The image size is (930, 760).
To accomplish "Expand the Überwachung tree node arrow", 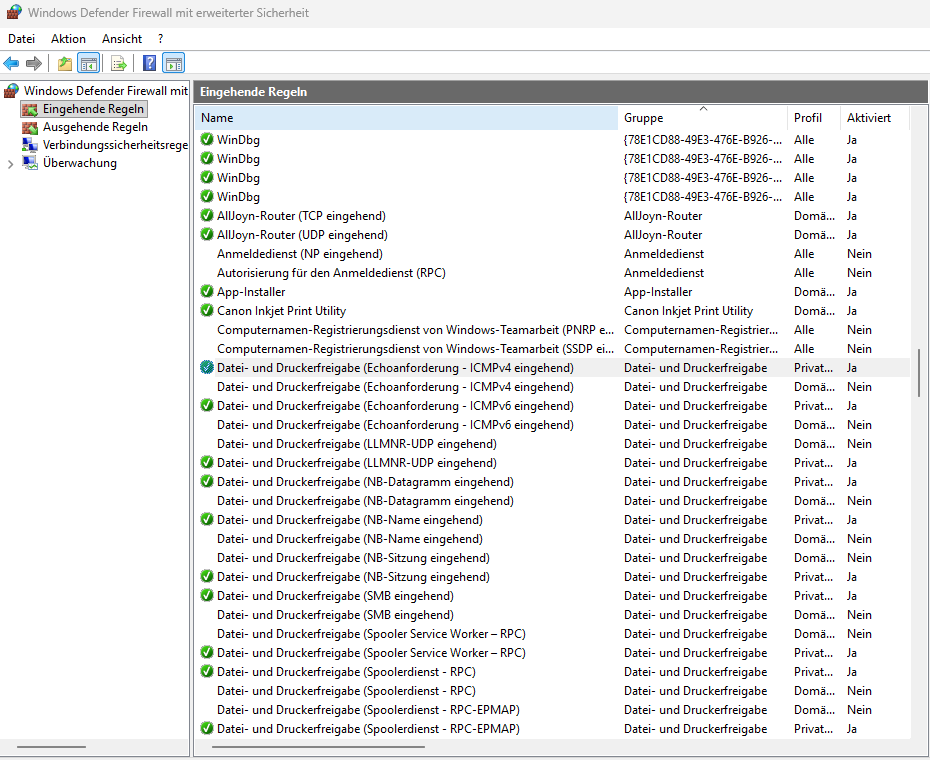I will [10, 164].
